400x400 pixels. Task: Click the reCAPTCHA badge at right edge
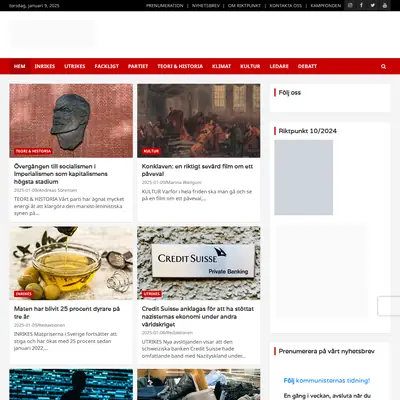coord(389,306)
